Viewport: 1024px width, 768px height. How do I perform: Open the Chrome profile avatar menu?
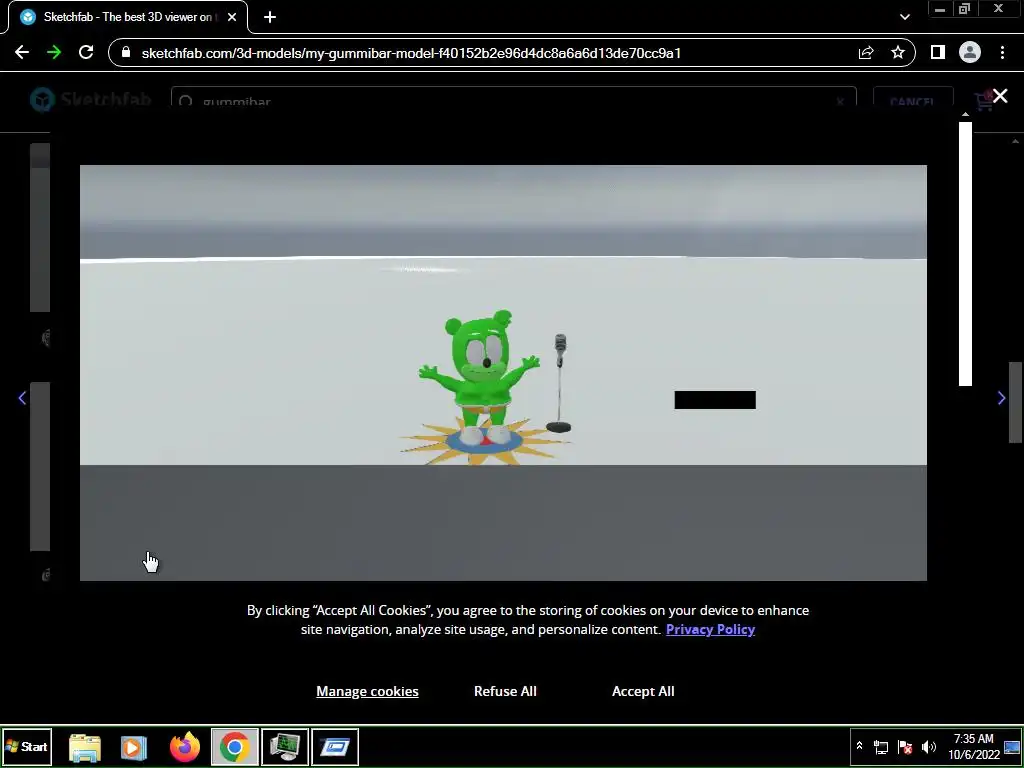point(970,52)
